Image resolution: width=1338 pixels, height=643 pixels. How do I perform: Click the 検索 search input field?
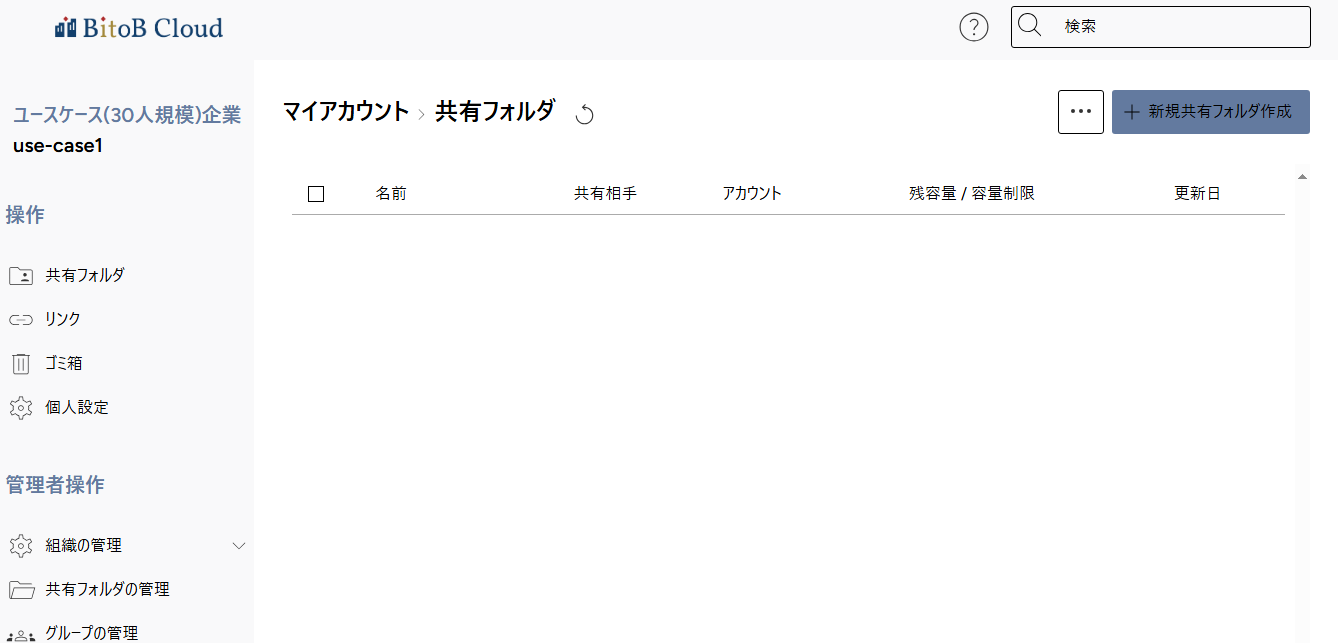click(1161, 27)
